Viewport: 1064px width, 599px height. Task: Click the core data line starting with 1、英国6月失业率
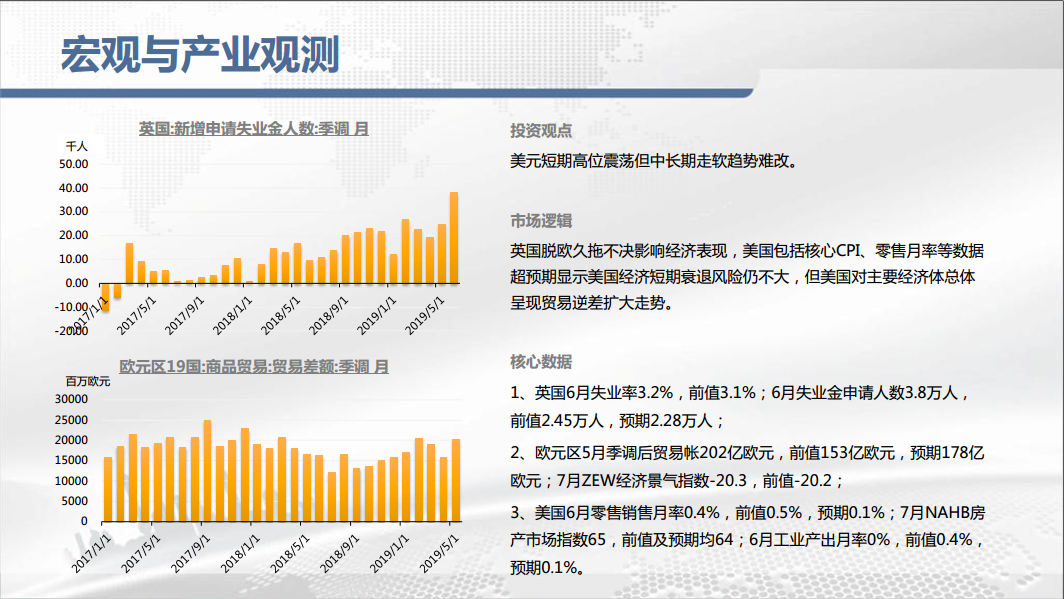pos(740,394)
